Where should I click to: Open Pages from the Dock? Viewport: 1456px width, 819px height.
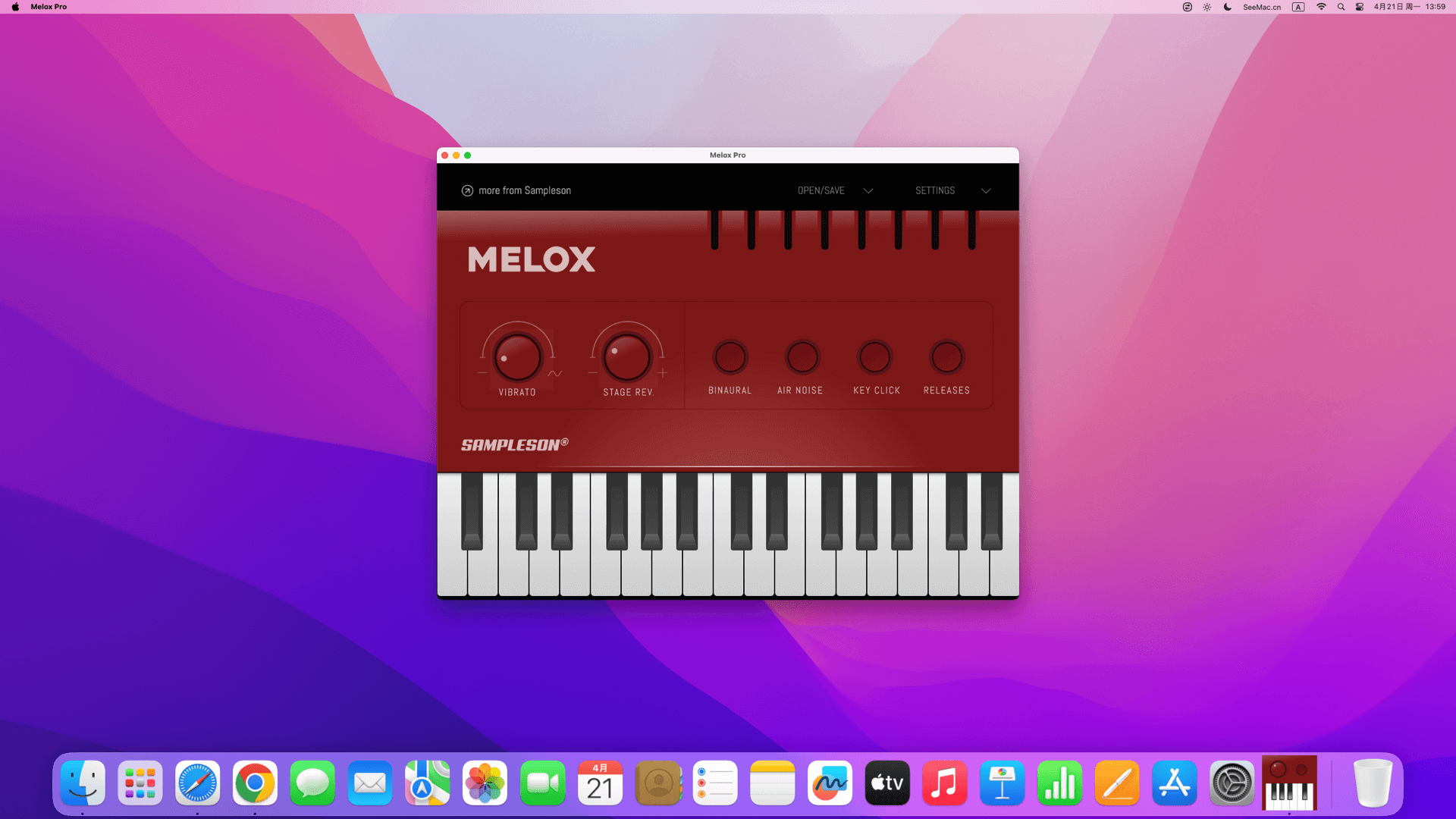click(1117, 783)
